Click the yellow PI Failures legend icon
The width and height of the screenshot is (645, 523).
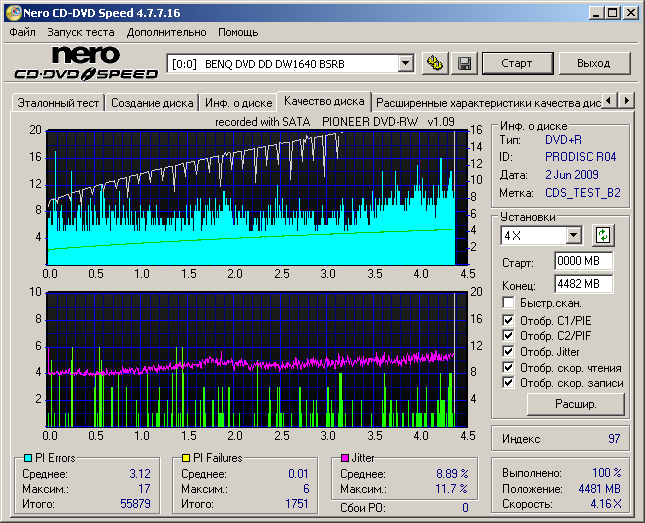click(x=186, y=458)
